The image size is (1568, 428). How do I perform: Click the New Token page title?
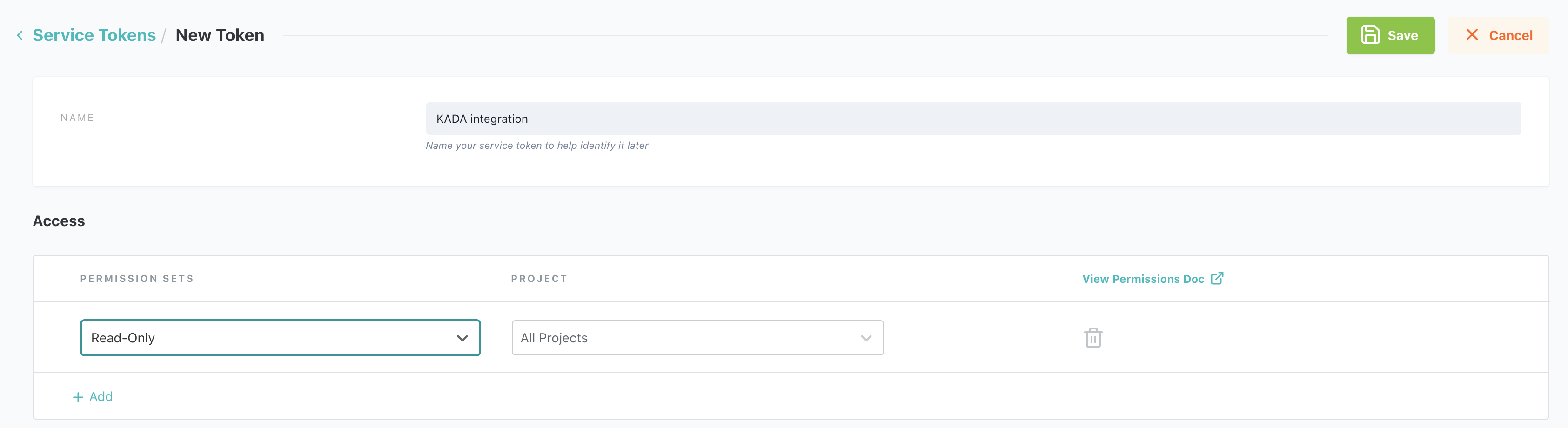220,35
